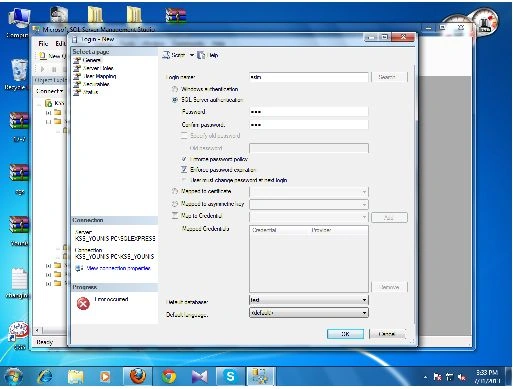The height and width of the screenshot is (389, 513).
Task: Select Mapped to asymmetric key radio button
Action: pos(175,204)
